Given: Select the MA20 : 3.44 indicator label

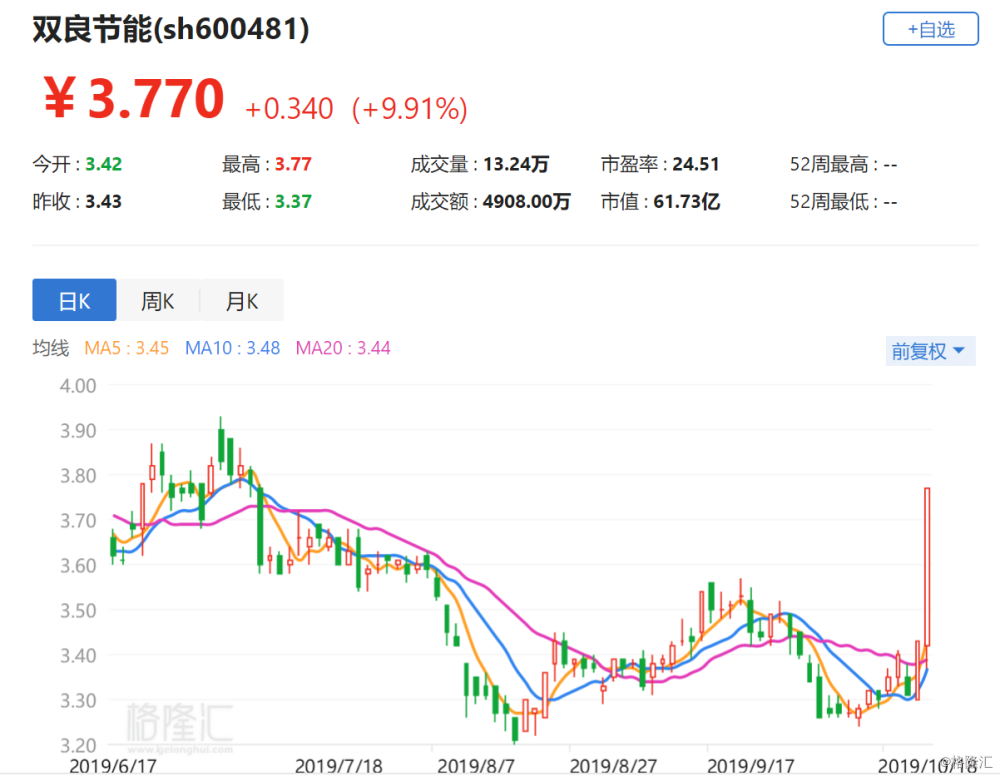Looking at the screenshot, I should coord(343,348).
